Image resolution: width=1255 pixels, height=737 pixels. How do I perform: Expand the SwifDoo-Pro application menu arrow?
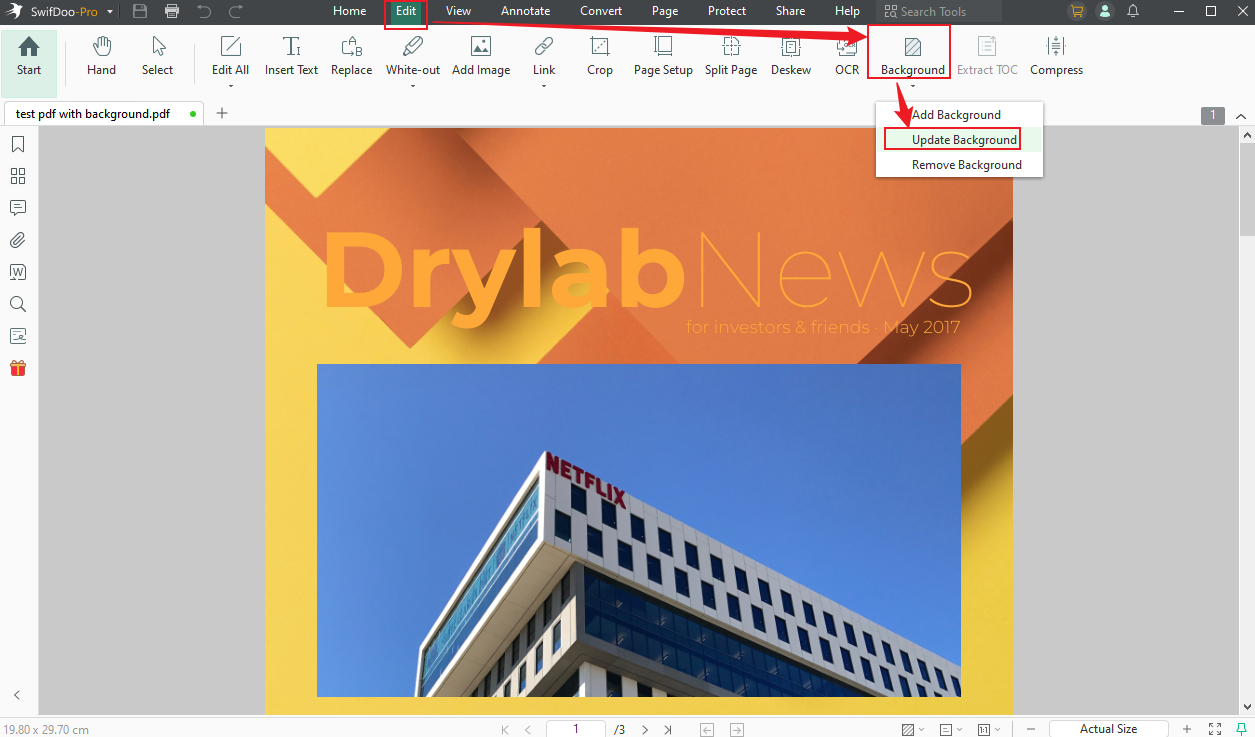point(108,12)
